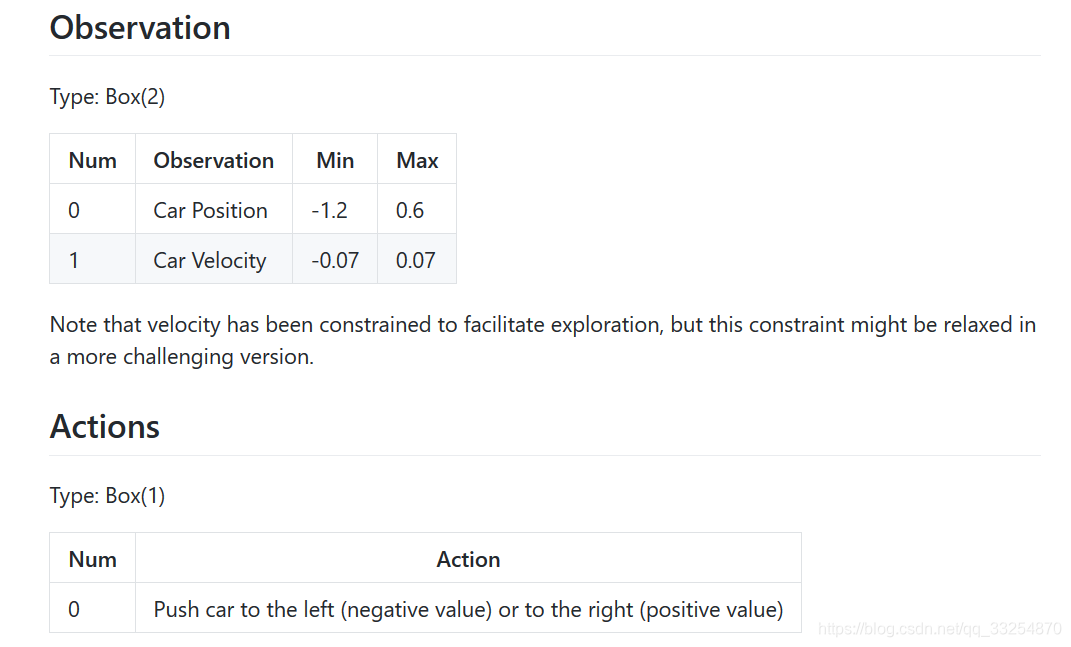Click row number 1 in Observation table
Viewport: 1071px width, 647px height.
coord(74,260)
